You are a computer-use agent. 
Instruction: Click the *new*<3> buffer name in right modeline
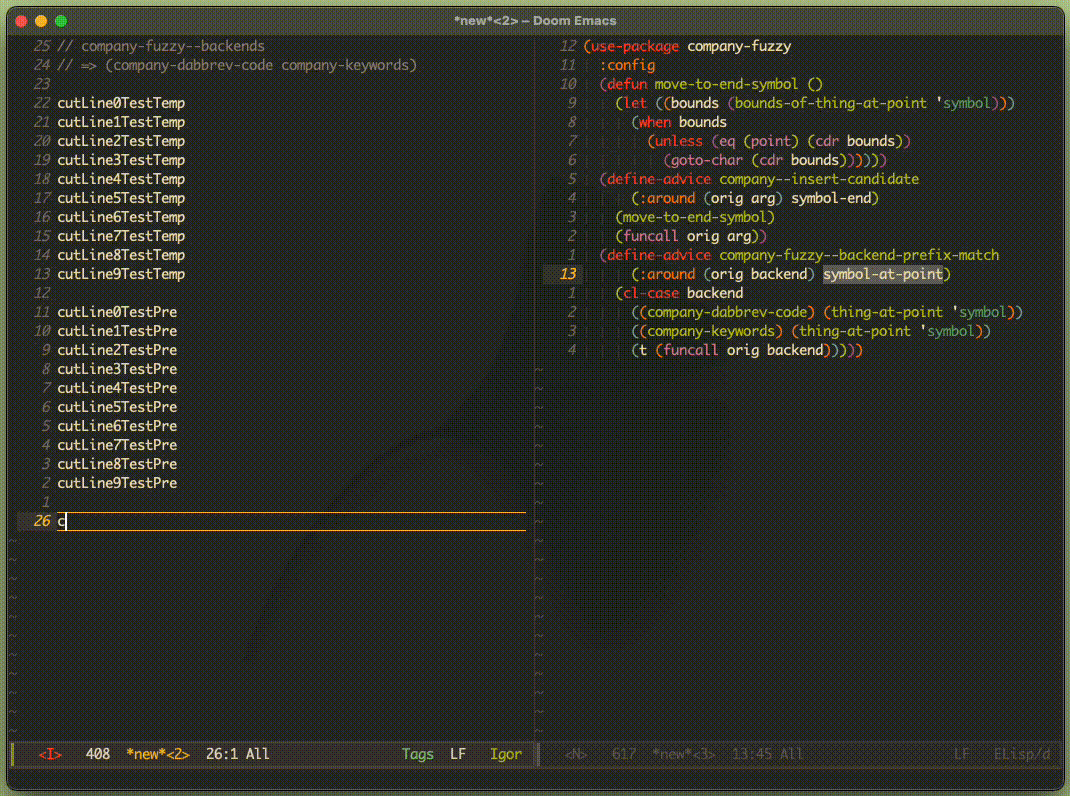(x=684, y=754)
